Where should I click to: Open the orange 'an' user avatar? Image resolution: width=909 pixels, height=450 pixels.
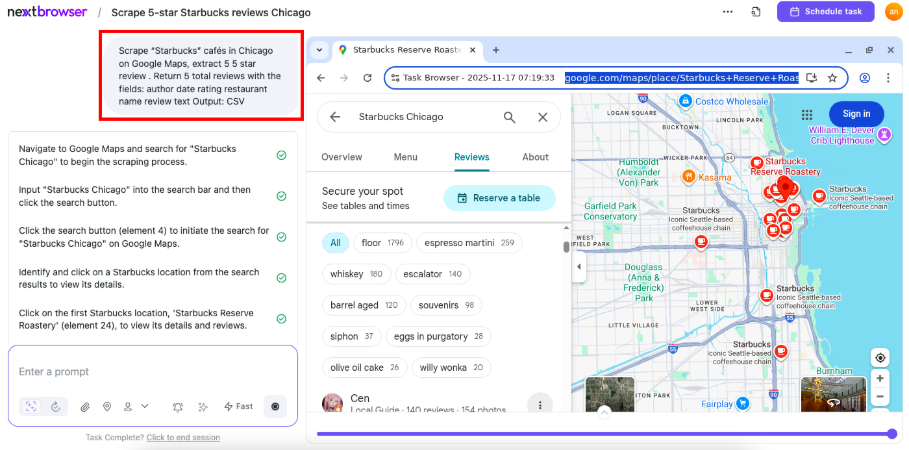[893, 12]
